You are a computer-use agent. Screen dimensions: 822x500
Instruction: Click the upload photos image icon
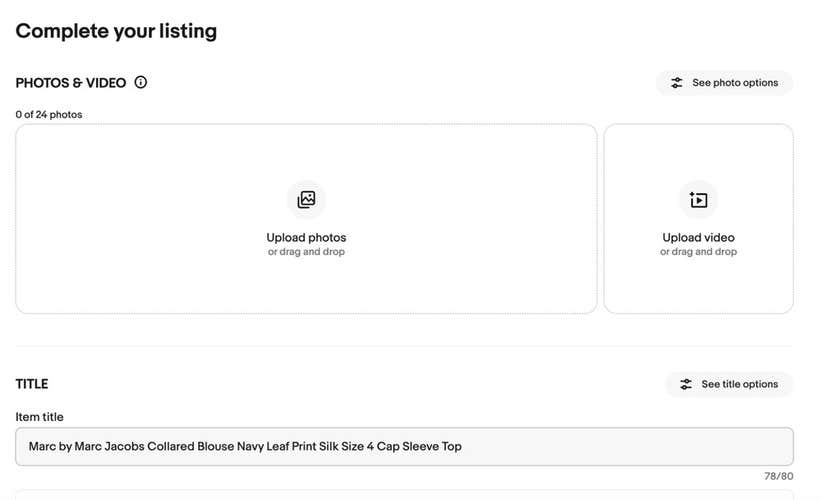(x=306, y=200)
